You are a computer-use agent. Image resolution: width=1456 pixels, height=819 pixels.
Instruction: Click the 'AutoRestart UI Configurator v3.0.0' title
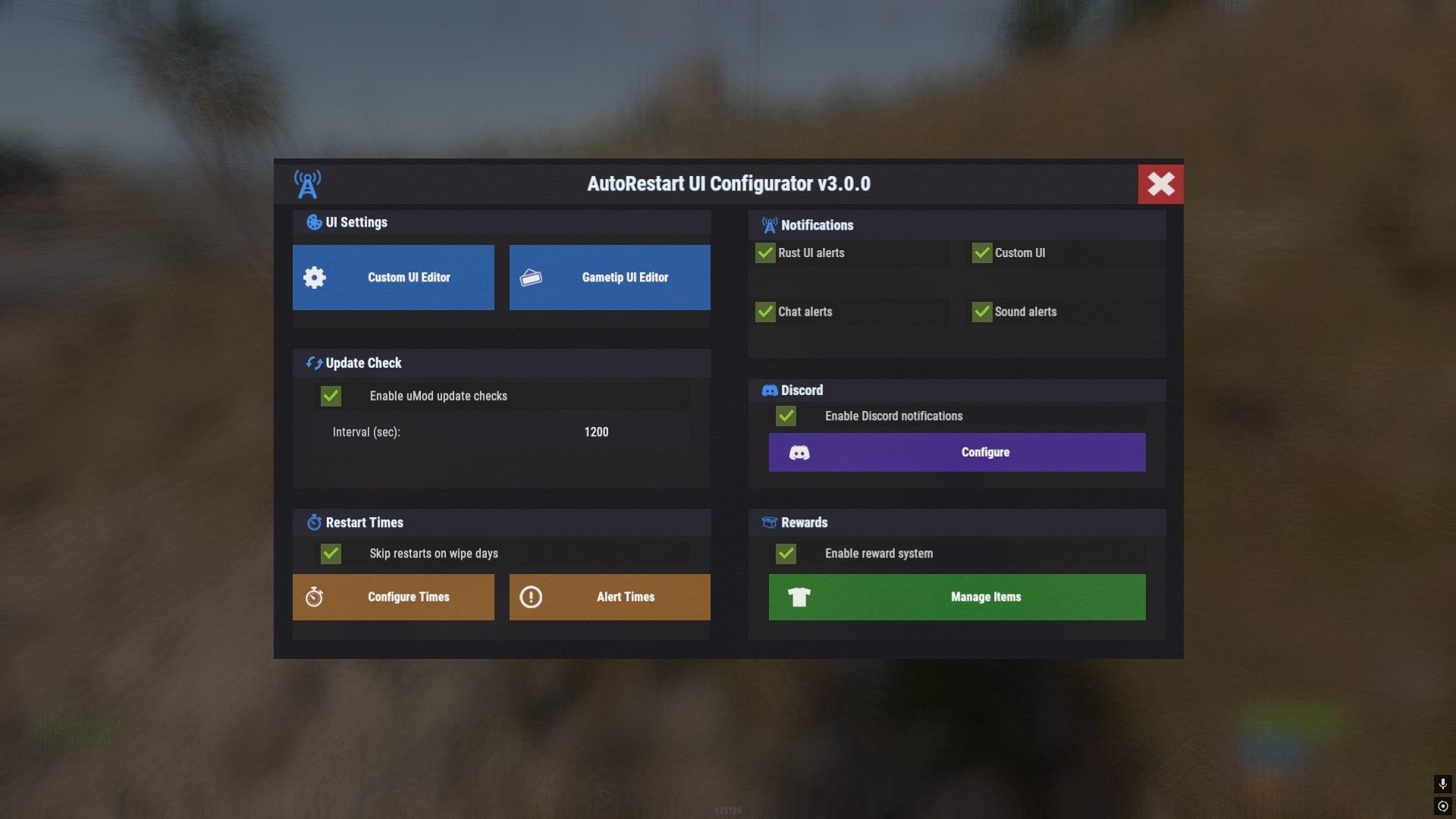pyautogui.click(x=729, y=184)
